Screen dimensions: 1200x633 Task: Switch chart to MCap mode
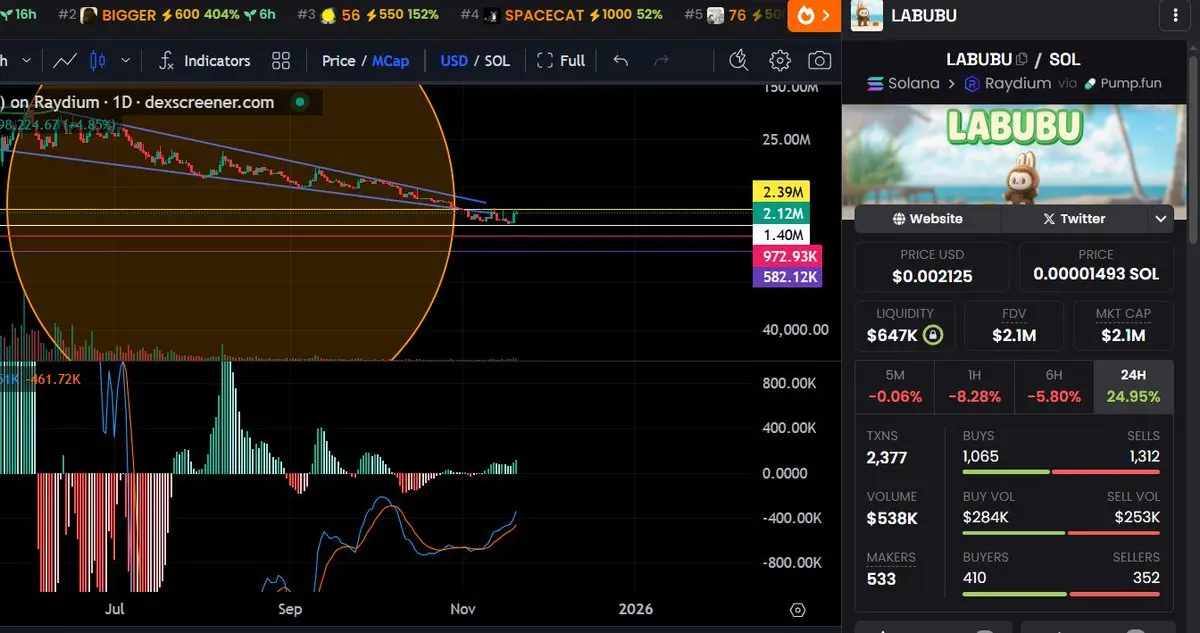tap(390, 61)
